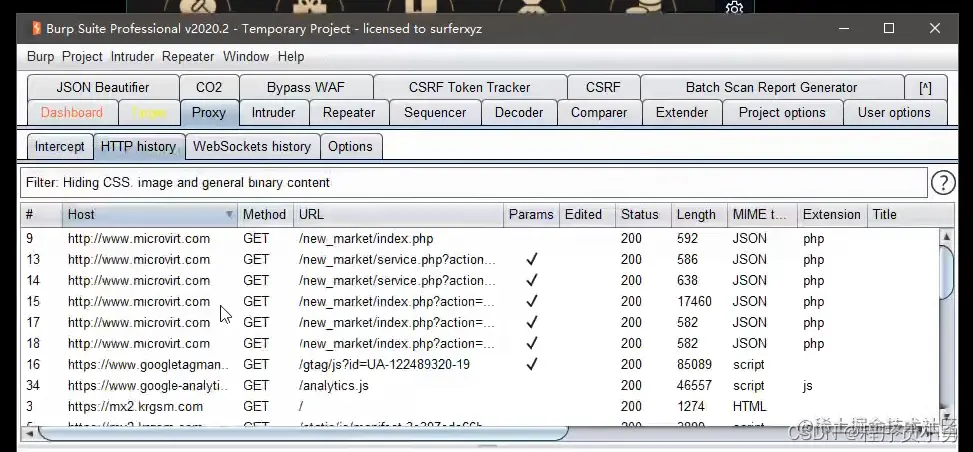Open the proxy Options sub-tab
The image size is (973, 452).
351,147
